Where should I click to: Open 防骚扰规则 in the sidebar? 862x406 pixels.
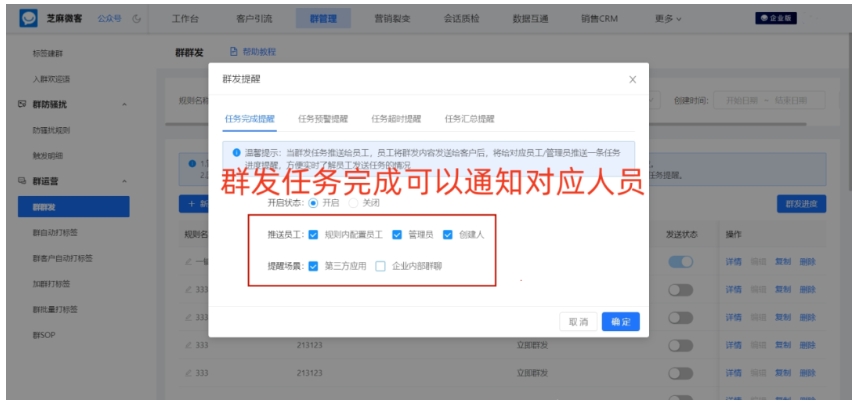pos(52,130)
